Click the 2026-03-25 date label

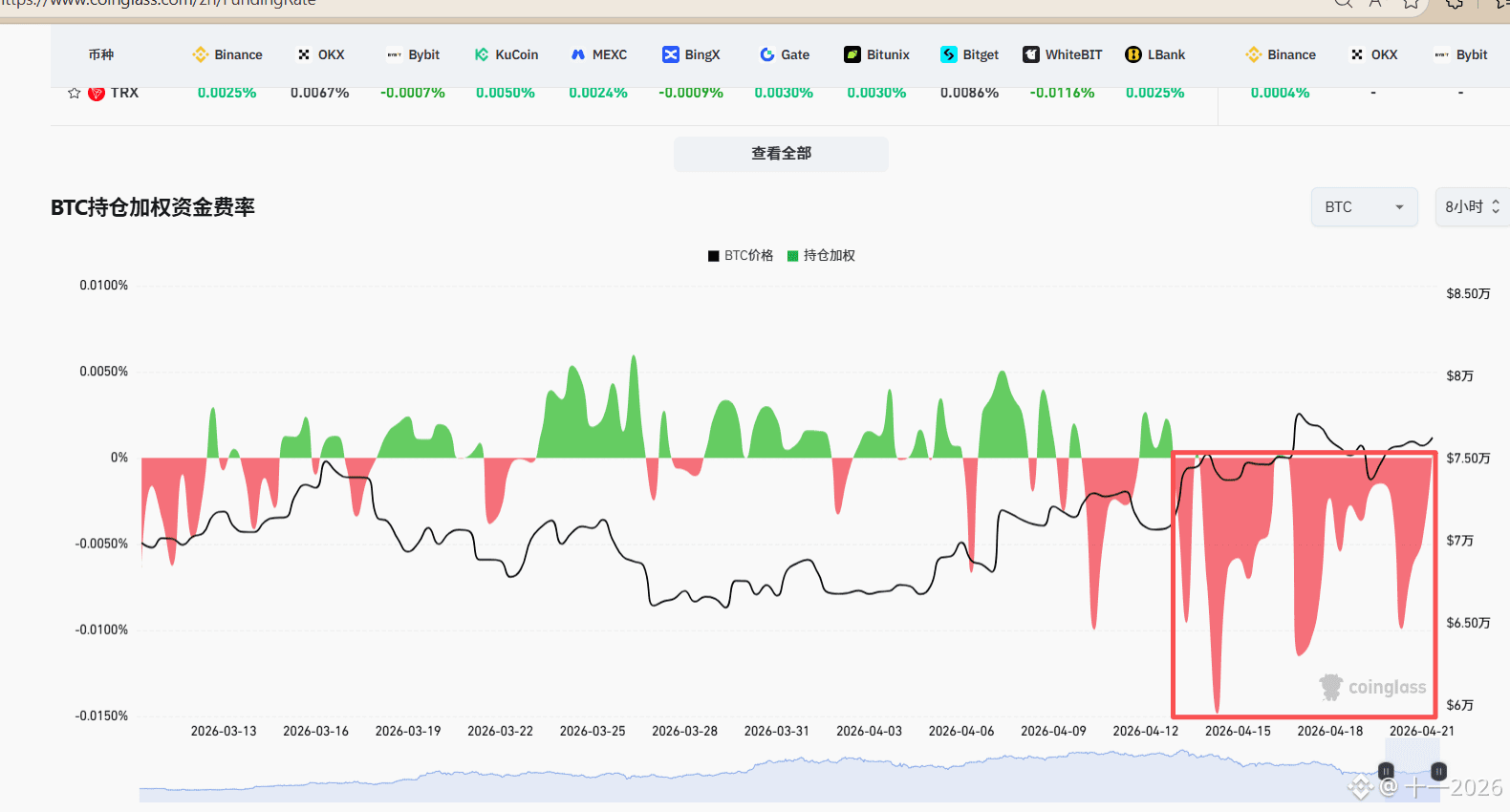tap(593, 731)
